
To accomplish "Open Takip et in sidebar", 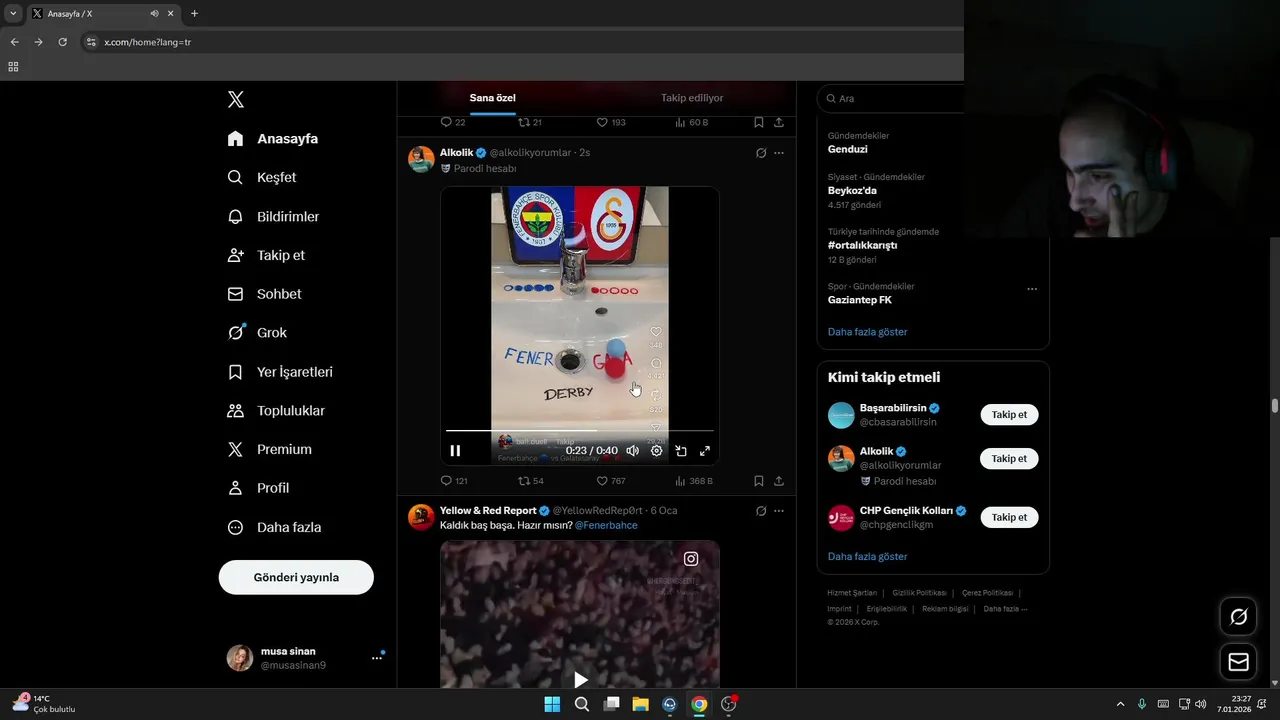I will pyautogui.click(x=266, y=255).
